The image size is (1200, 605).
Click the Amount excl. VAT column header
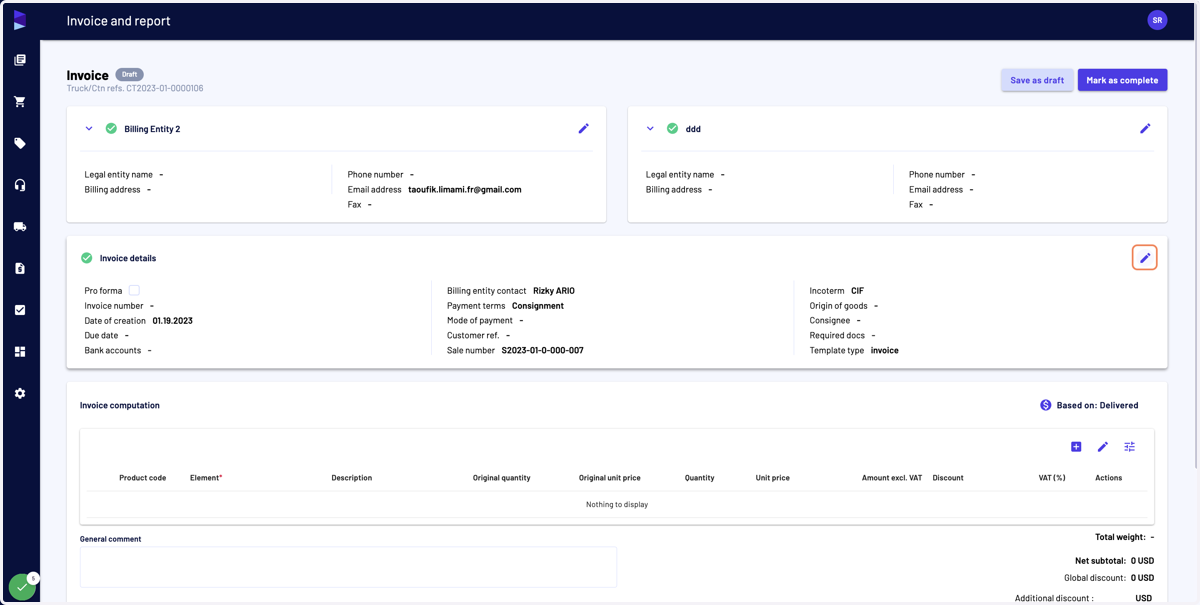(x=892, y=478)
